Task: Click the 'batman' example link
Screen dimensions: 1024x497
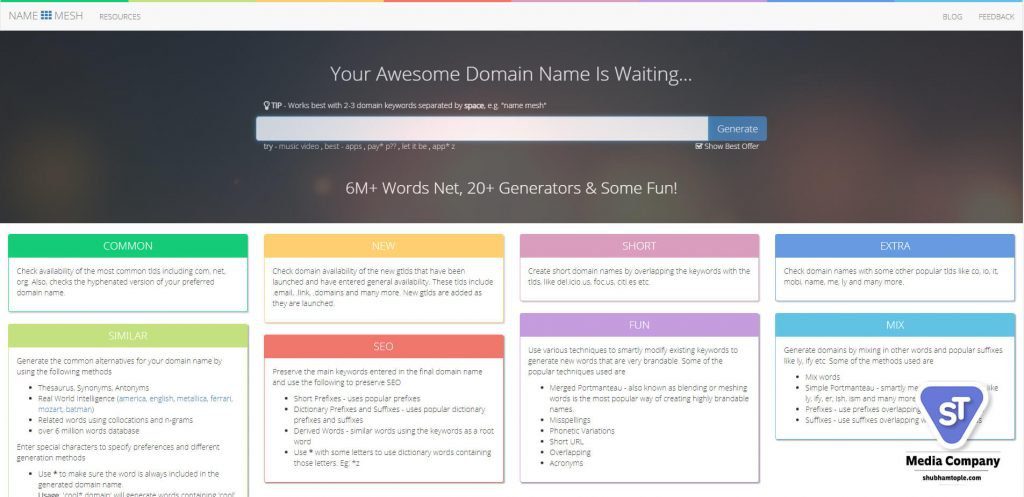Action: pos(78,409)
